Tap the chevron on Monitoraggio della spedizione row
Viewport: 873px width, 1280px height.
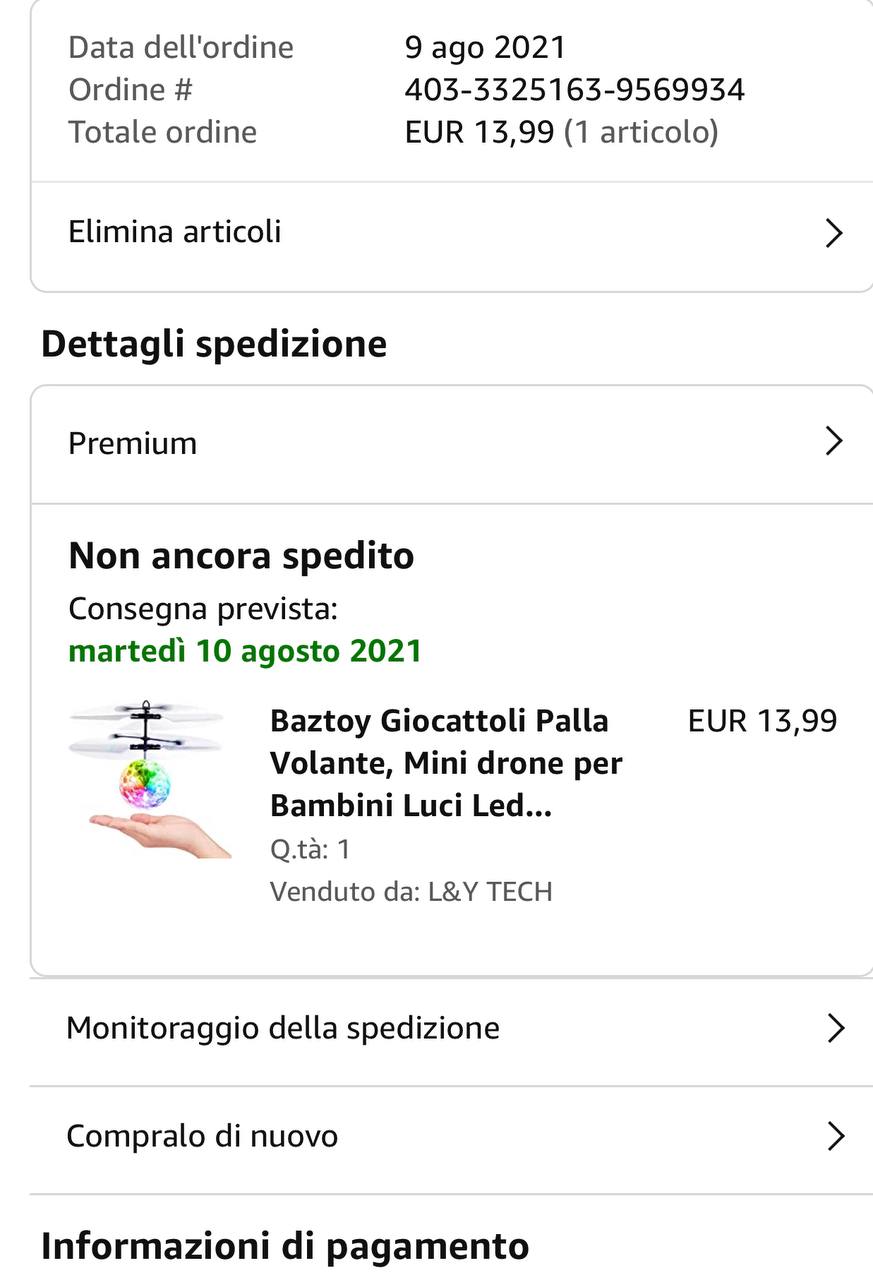tap(835, 1028)
